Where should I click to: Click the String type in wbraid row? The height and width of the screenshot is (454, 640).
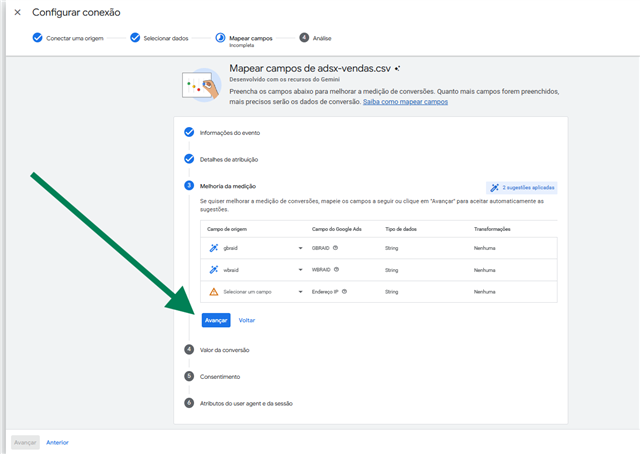pyautogui.click(x=391, y=270)
